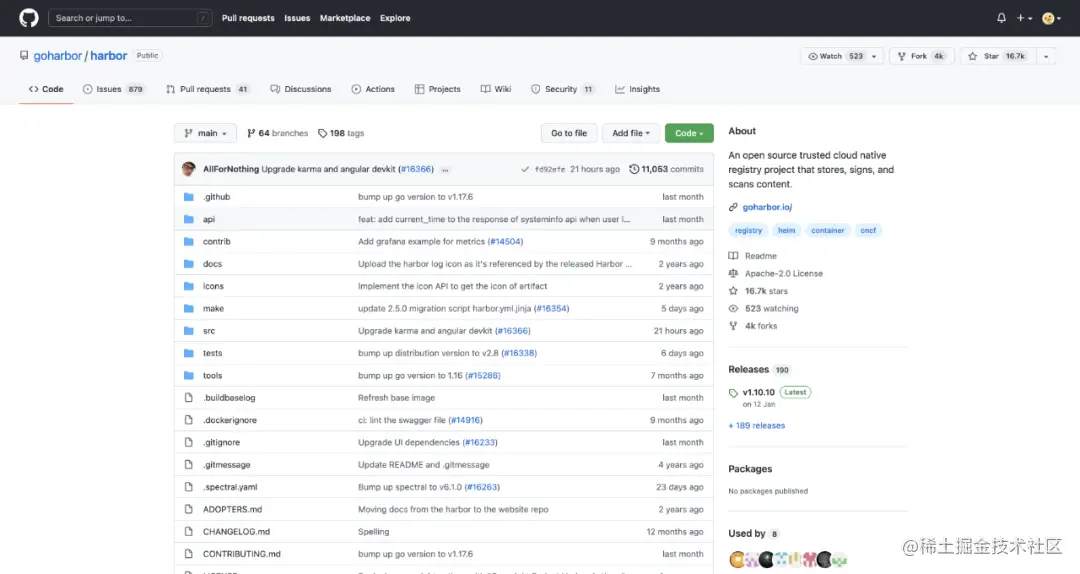Click the Watch button

[x=835, y=56]
